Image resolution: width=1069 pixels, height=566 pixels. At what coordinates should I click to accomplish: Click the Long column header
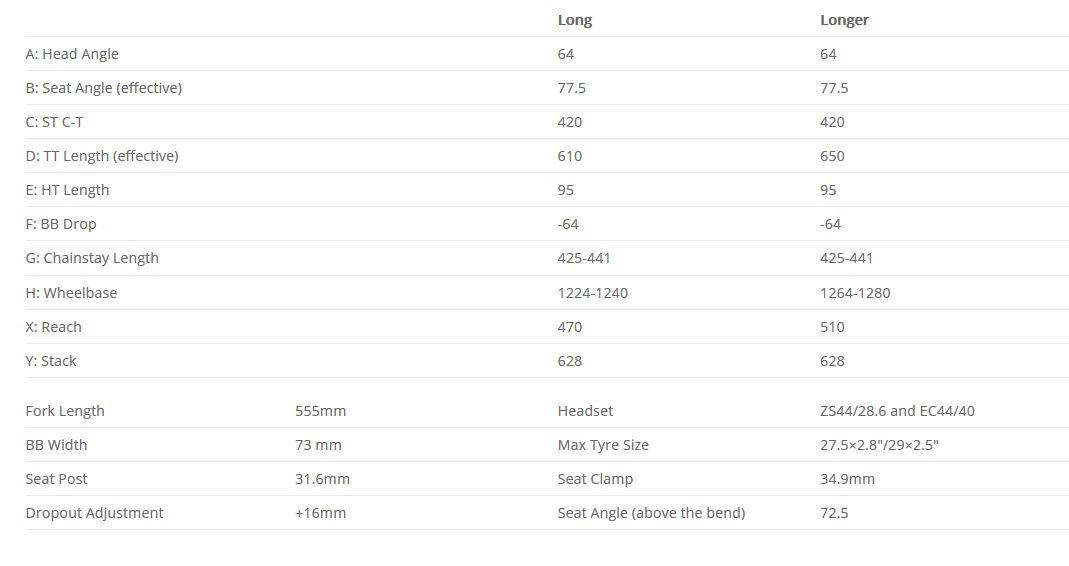click(x=575, y=20)
